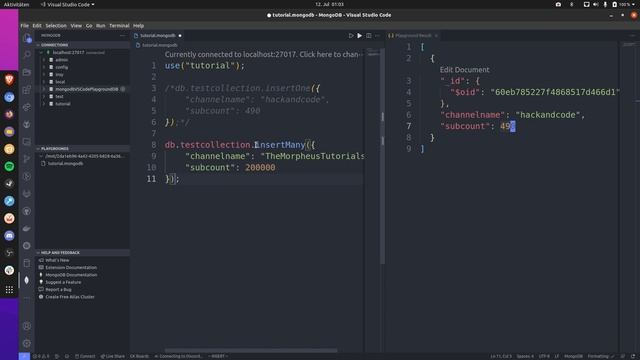Switch to the tutorial.mongodb editor tab
This screenshot has height=360, width=640.
click(158, 36)
